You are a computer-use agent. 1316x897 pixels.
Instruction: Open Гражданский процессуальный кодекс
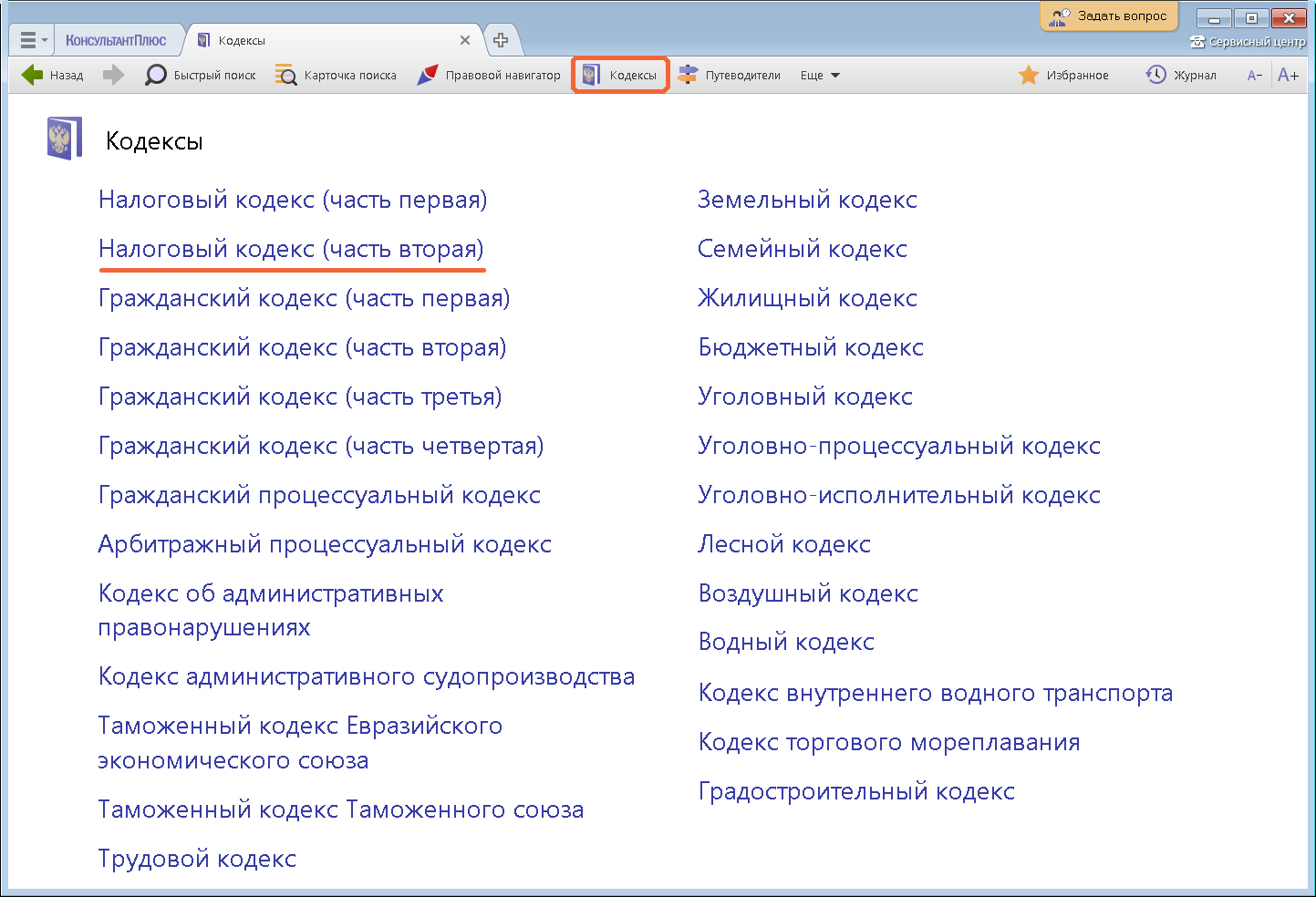pyautogui.click(x=319, y=495)
